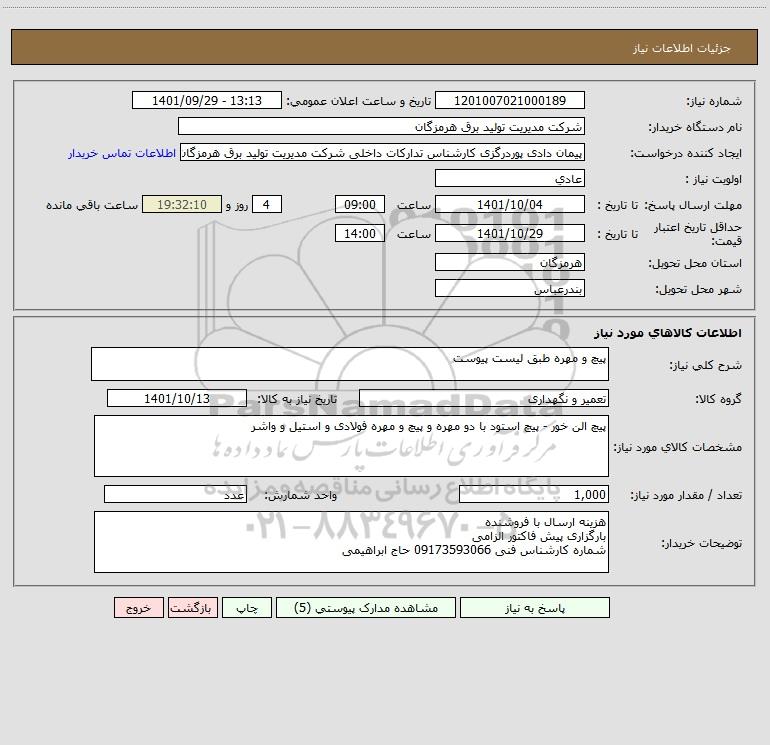Click goods group field تعمیر و نگهداری
Image resolution: width=770 pixels, height=745 pixels.
484,398
